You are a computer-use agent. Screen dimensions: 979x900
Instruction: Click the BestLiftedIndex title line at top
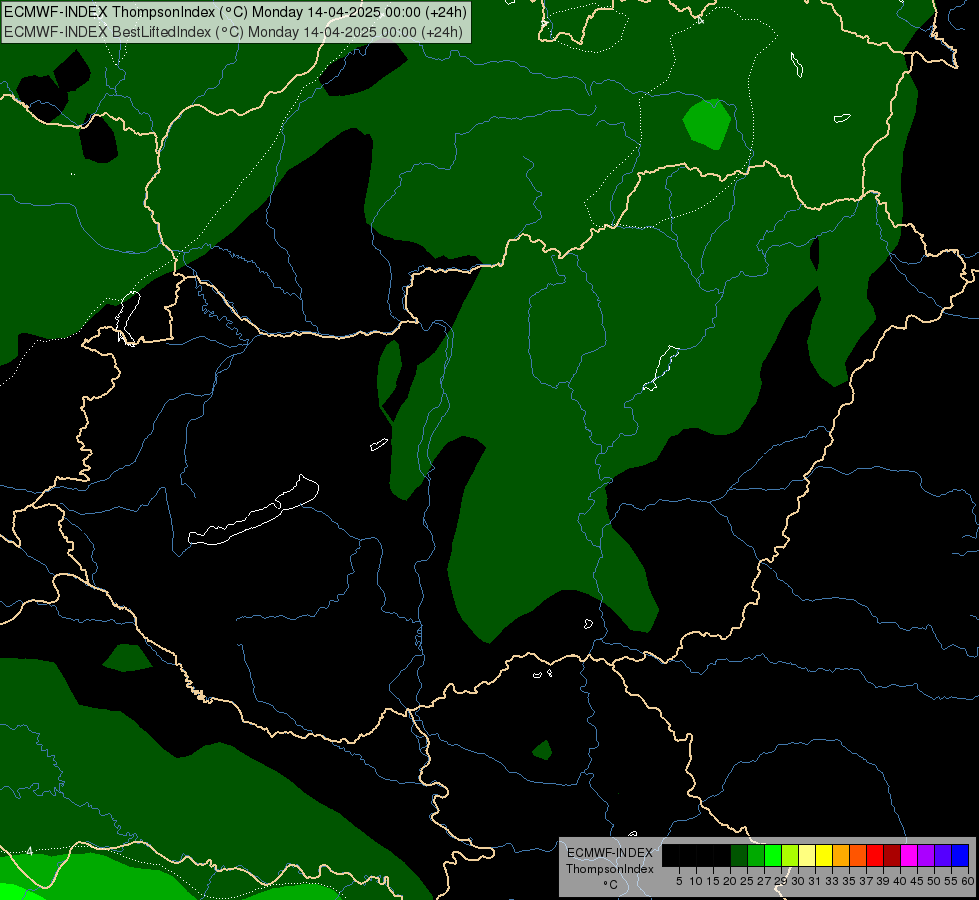pyautogui.click(x=234, y=31)
